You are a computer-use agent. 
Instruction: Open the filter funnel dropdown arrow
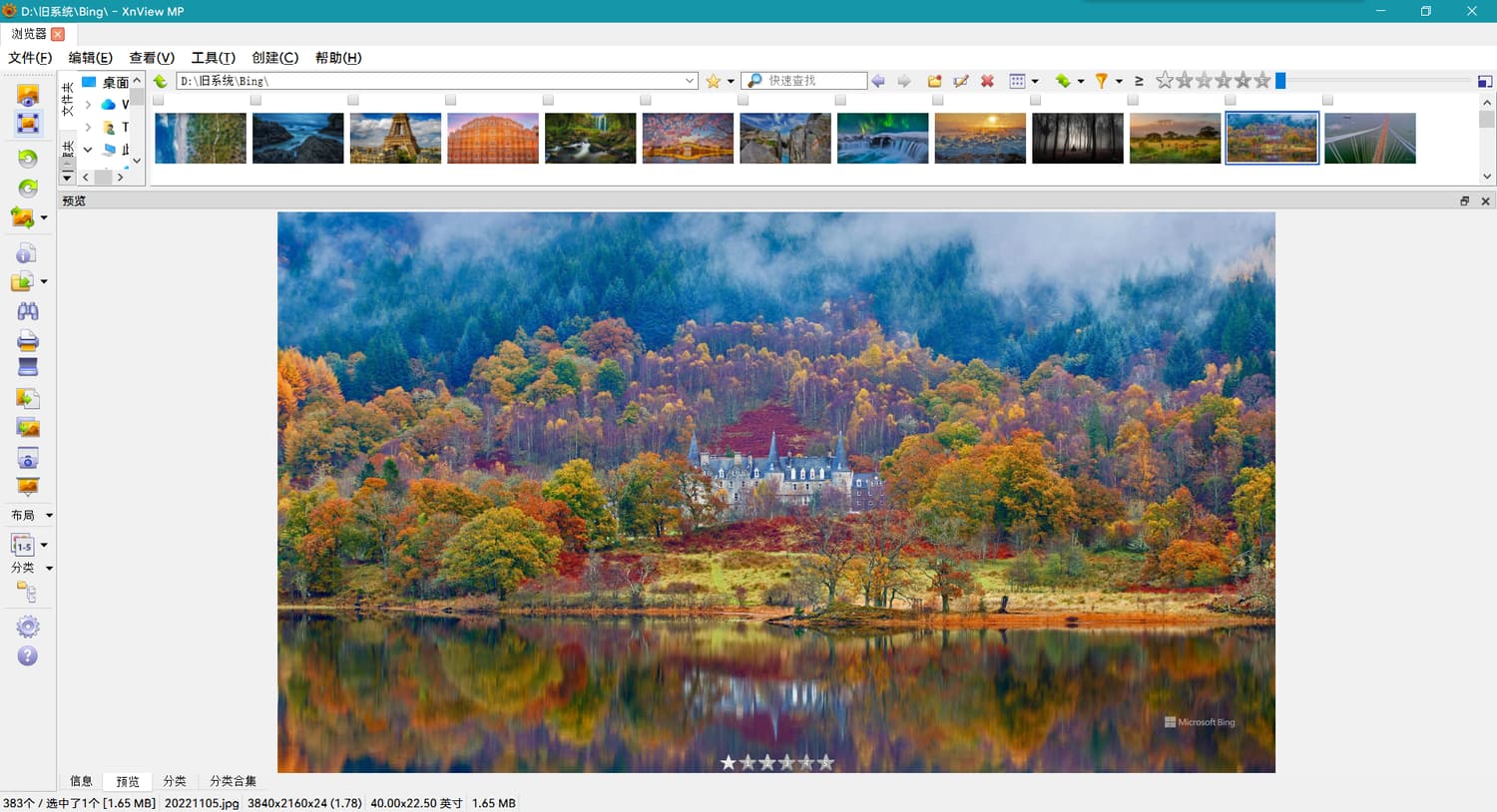point(1119,81)
